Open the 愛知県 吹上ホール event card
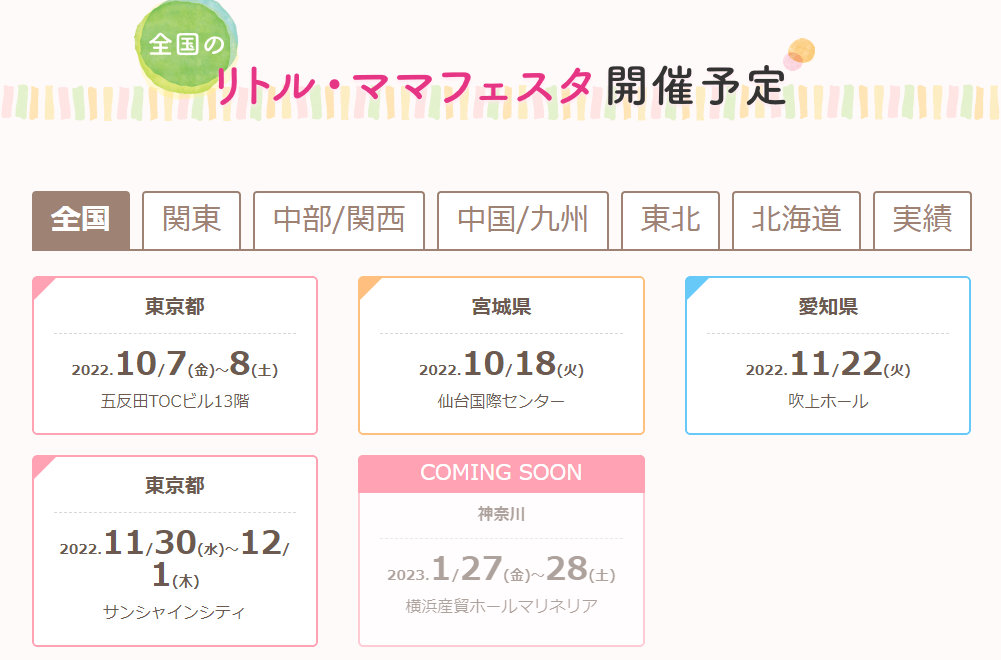 tap(828, 356)
